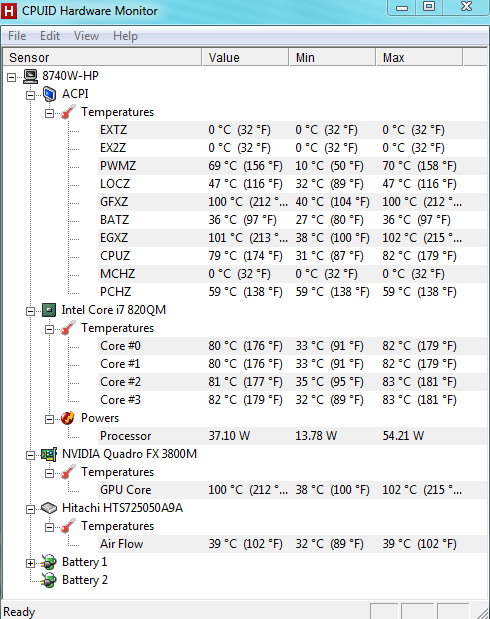Expand the Battery 1 node

pyautogui.click(x=30, y=564)
